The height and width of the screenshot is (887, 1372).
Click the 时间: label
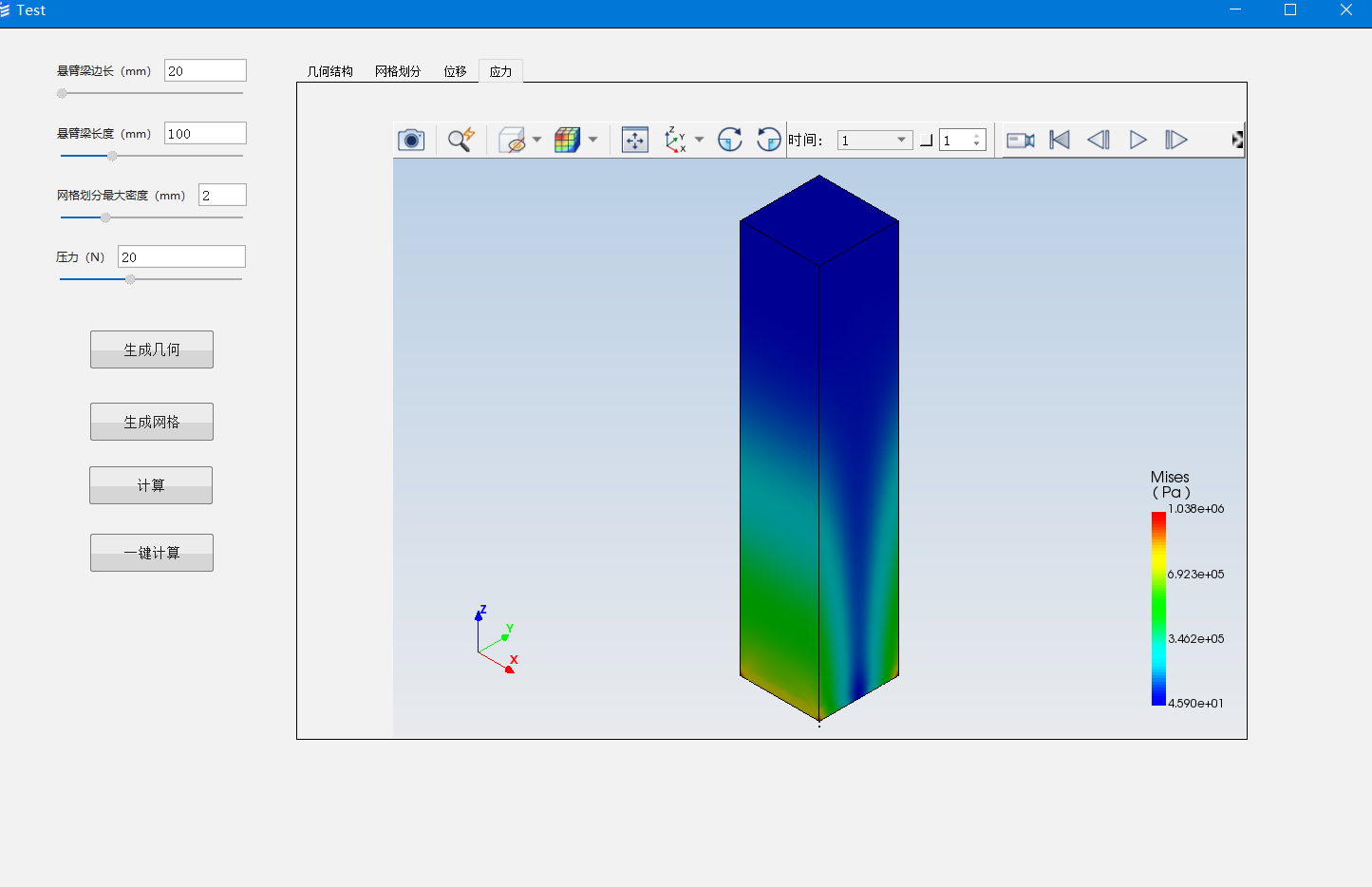[x=805, y=141]
